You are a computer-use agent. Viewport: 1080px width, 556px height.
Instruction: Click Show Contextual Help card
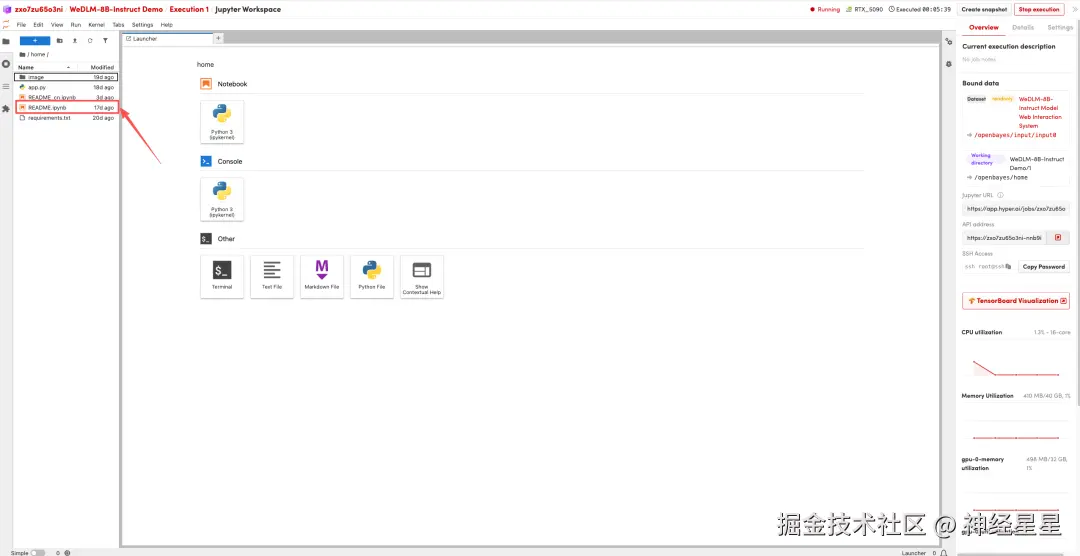tap(422, 276)
